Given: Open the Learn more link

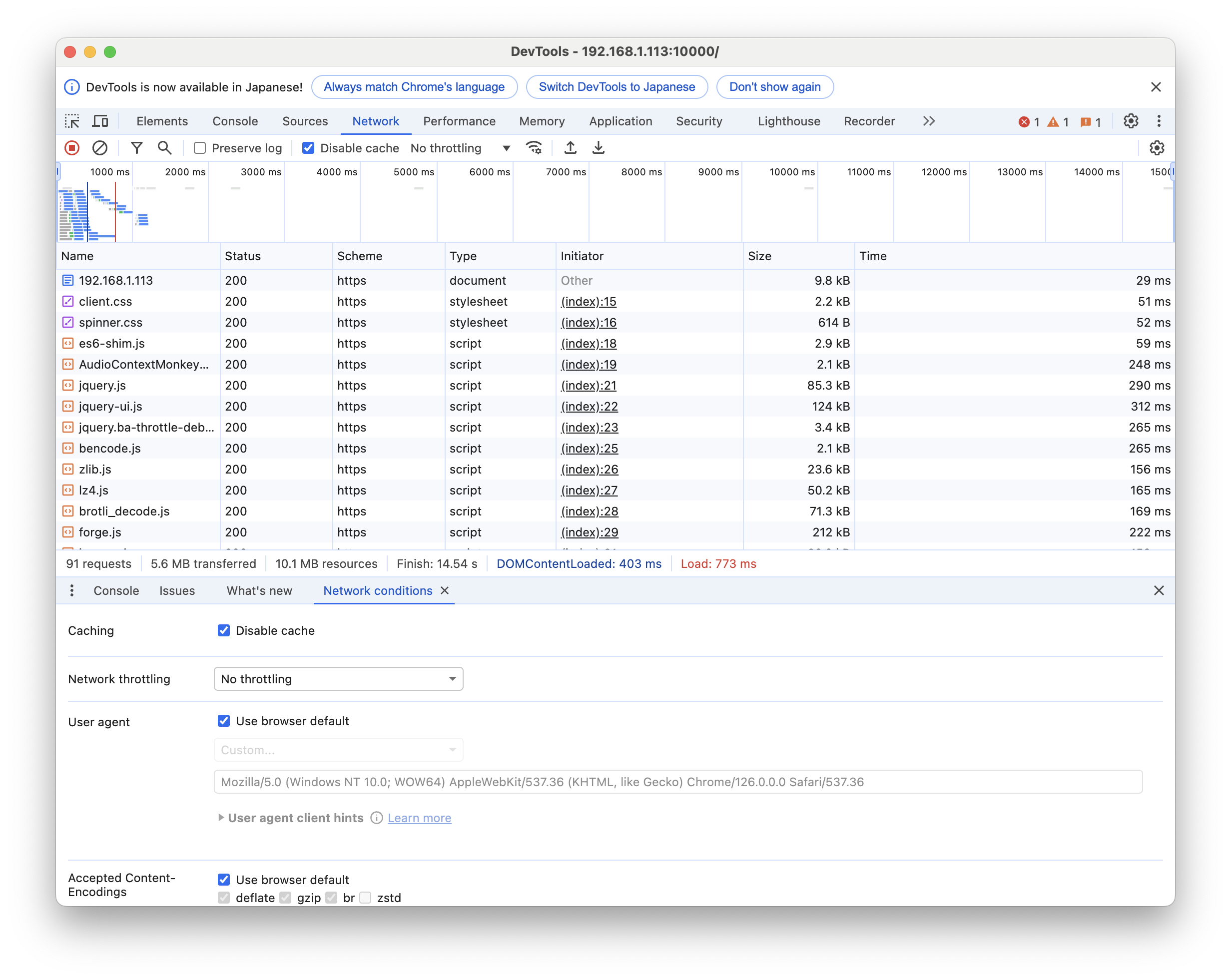Looking at the screenshot, I should coord(419,818).
